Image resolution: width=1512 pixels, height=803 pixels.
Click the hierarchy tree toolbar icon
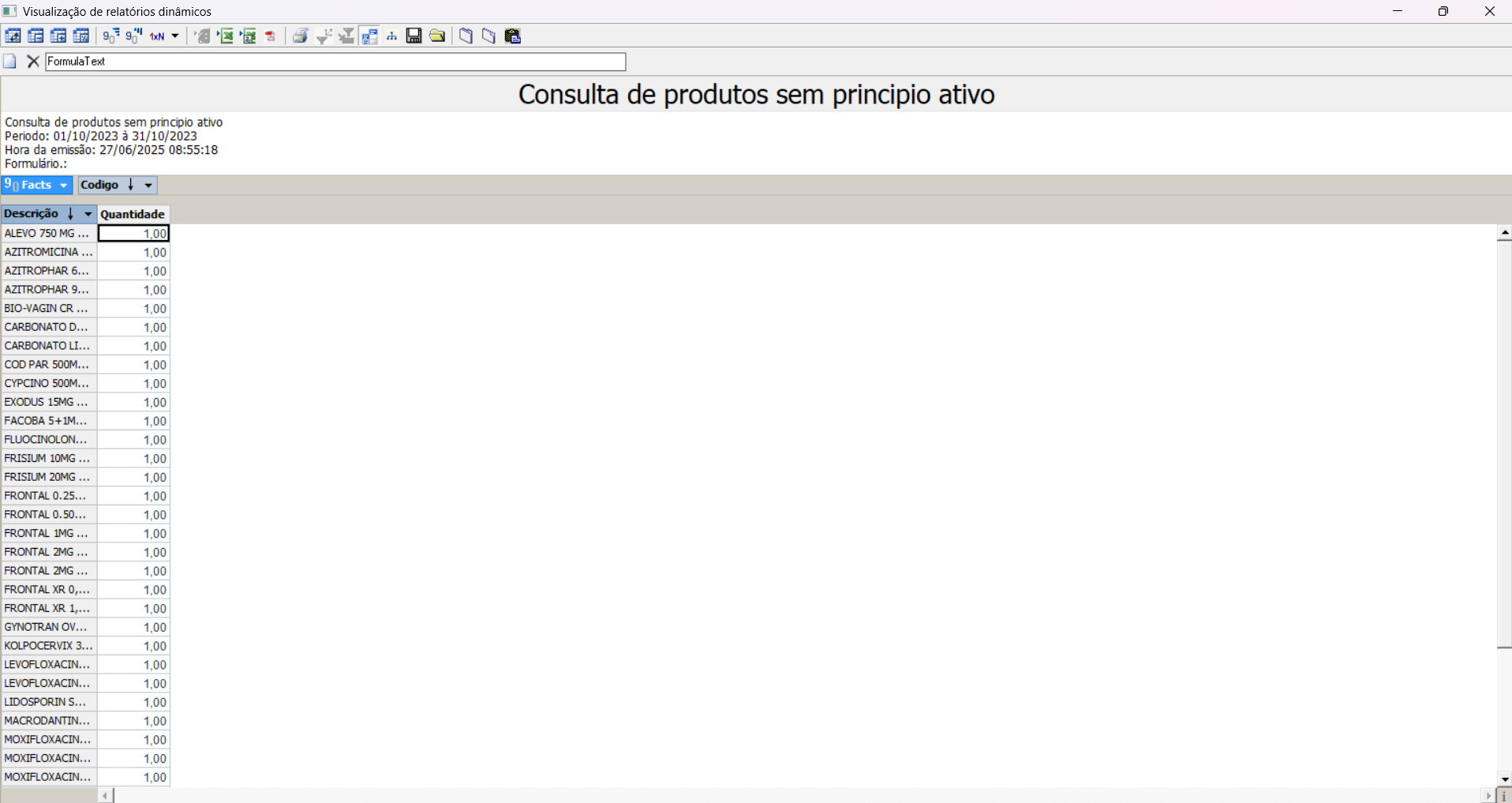point(391,36)
